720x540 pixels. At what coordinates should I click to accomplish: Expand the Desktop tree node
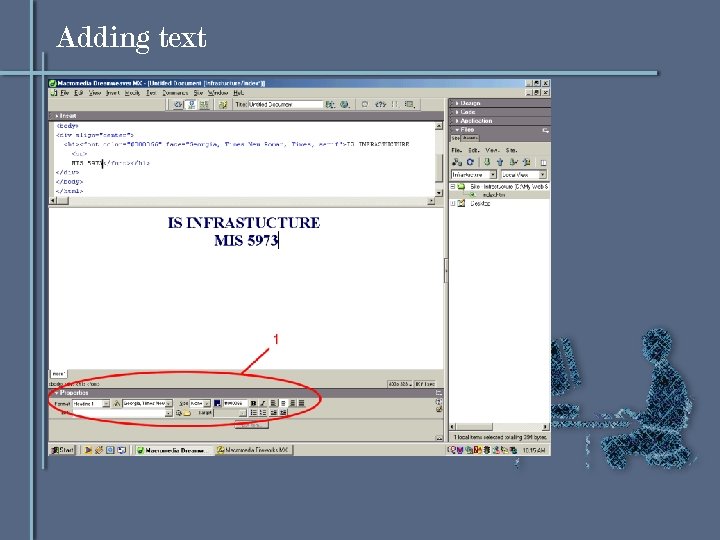pos(453,203)
